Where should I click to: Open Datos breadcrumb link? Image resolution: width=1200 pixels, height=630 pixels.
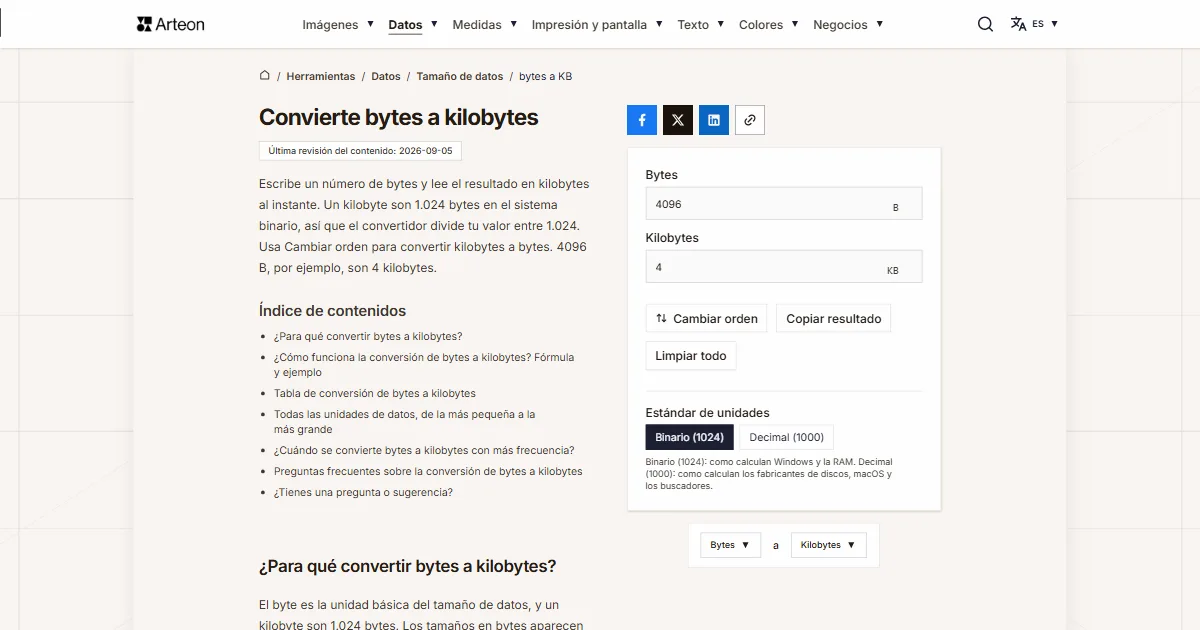(386, 76)
